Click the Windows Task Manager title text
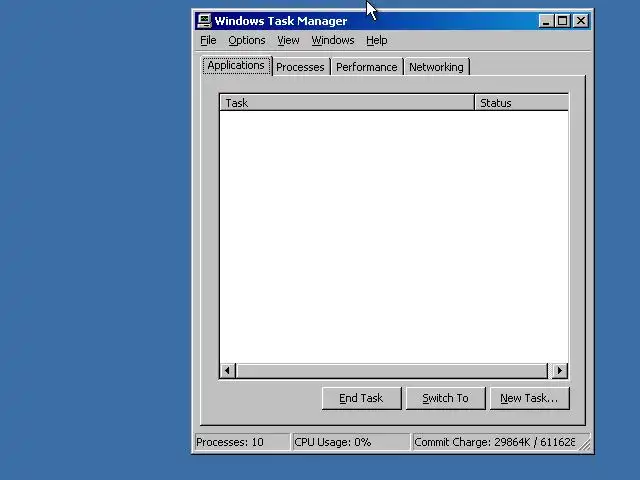The height and width of the screenshot is (480, 640). (x=281, y=21)
